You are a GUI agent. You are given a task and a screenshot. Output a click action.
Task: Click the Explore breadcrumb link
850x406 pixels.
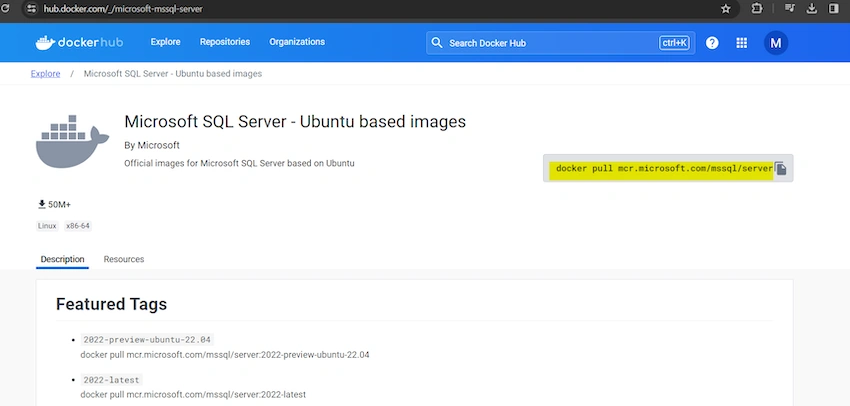pyautogui.click(x=46, y=74)
